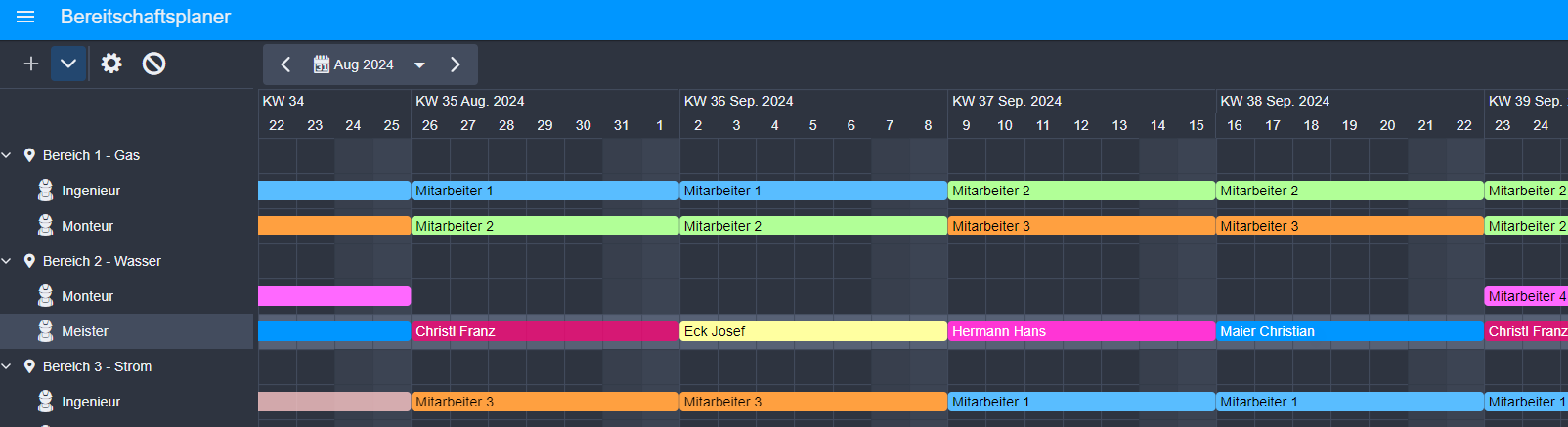This screenshot has width=1568, height=427.
Task: Click person icon of Strom Ingenieur row
Action: click(45, 402)
